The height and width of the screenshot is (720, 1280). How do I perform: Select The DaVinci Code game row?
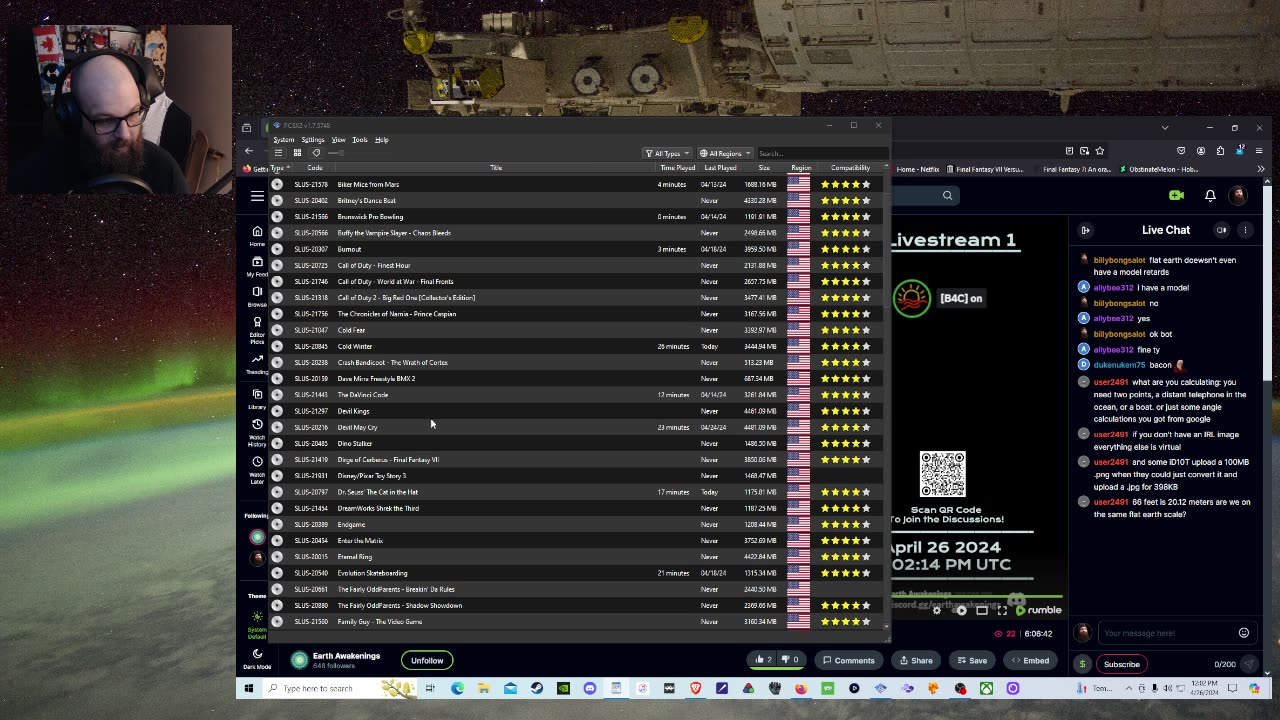click(x=578, y=395)
